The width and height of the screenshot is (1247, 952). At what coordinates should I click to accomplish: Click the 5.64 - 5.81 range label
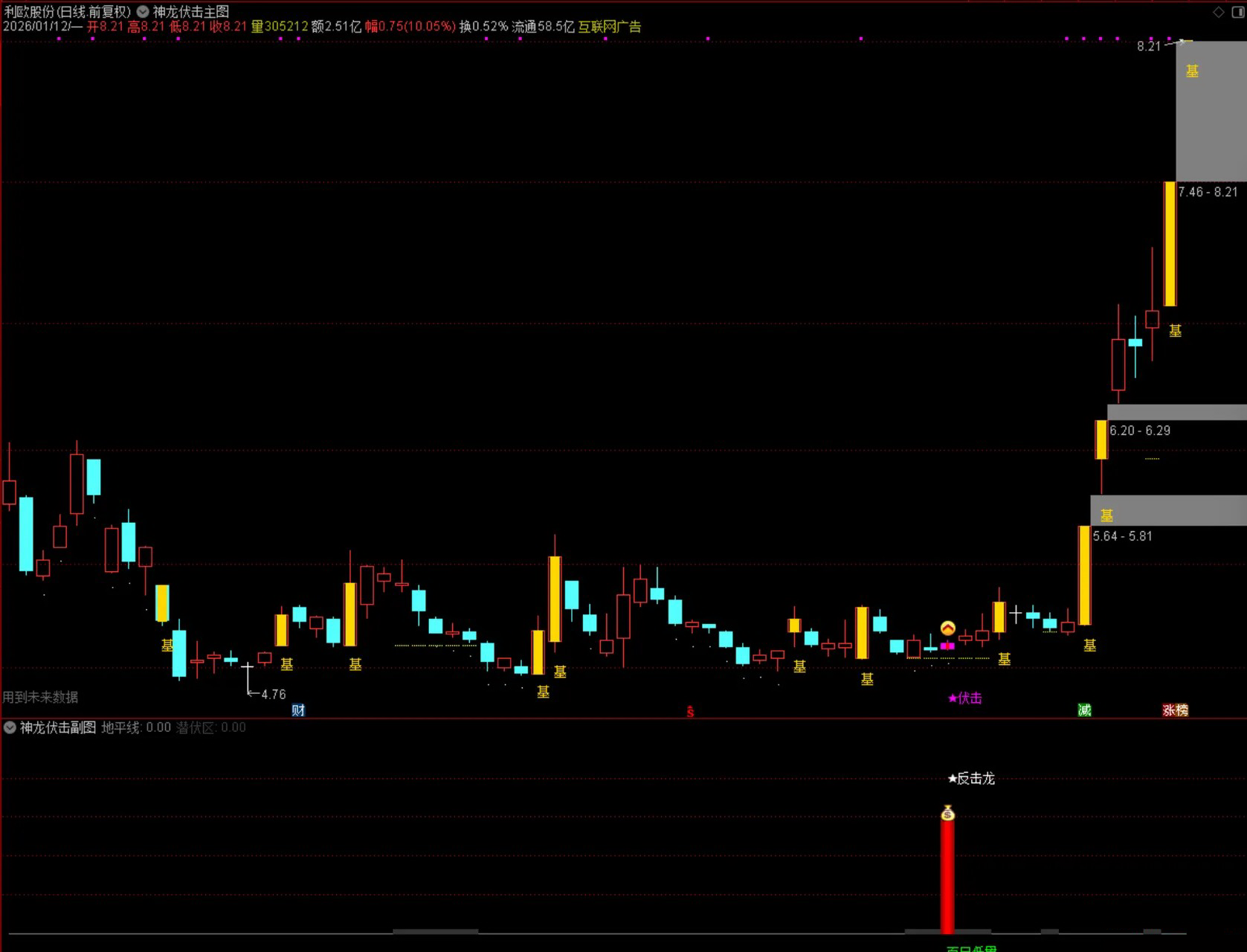pyautogui.click(x=1123, y=536)
